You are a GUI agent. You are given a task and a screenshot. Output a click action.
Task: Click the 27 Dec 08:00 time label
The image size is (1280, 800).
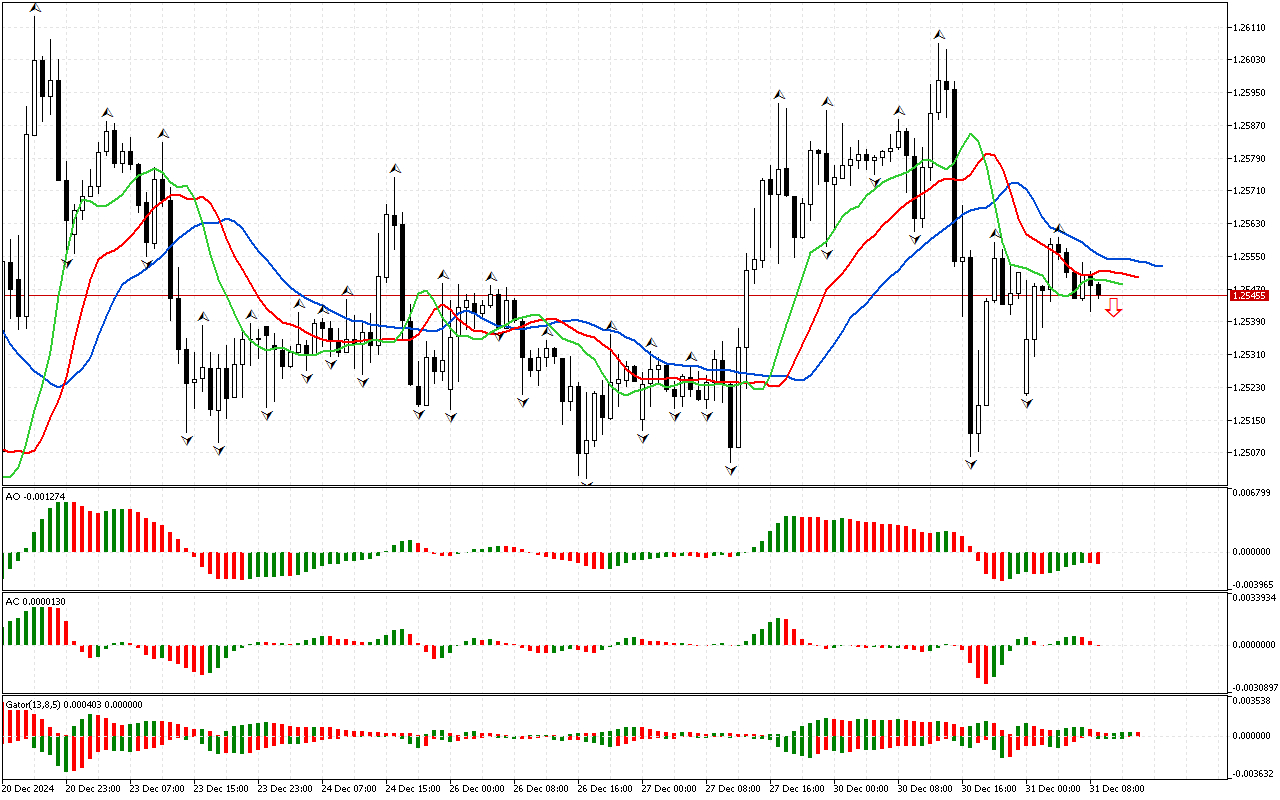pos(733,789)
